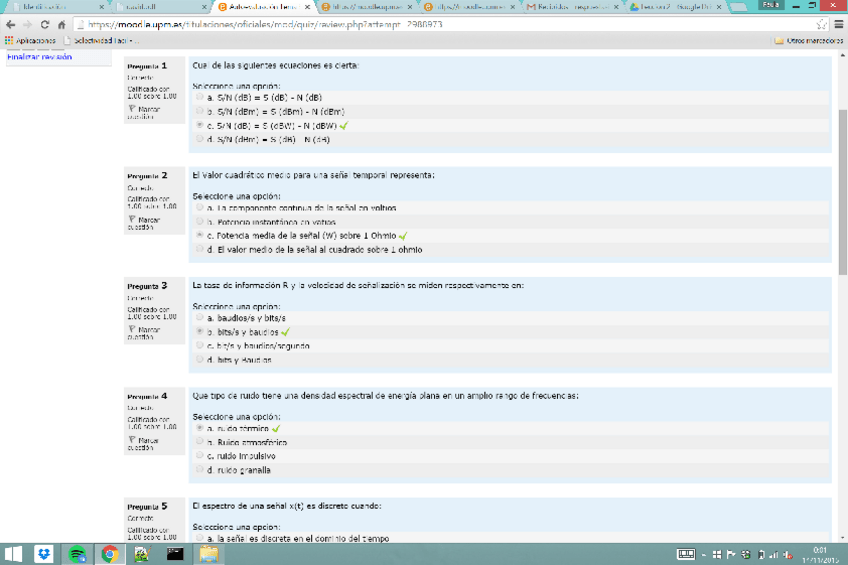Close the Leccion 7 Google Drive tab
The width and height of the screenshot is (848, 565).
[x=719, y=7]
